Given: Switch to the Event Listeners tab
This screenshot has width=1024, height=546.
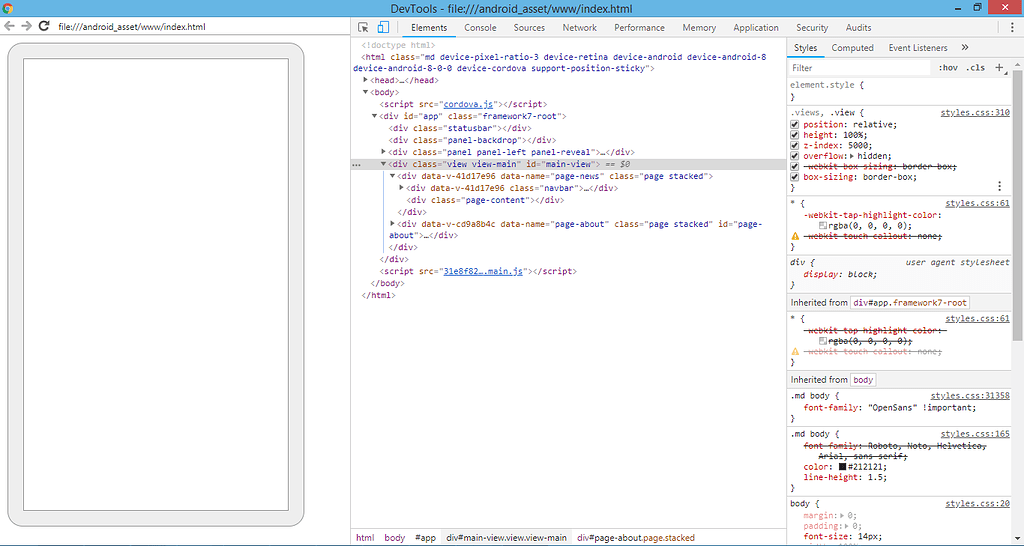Looking at the screenshot, I should (x=918, y=48).
